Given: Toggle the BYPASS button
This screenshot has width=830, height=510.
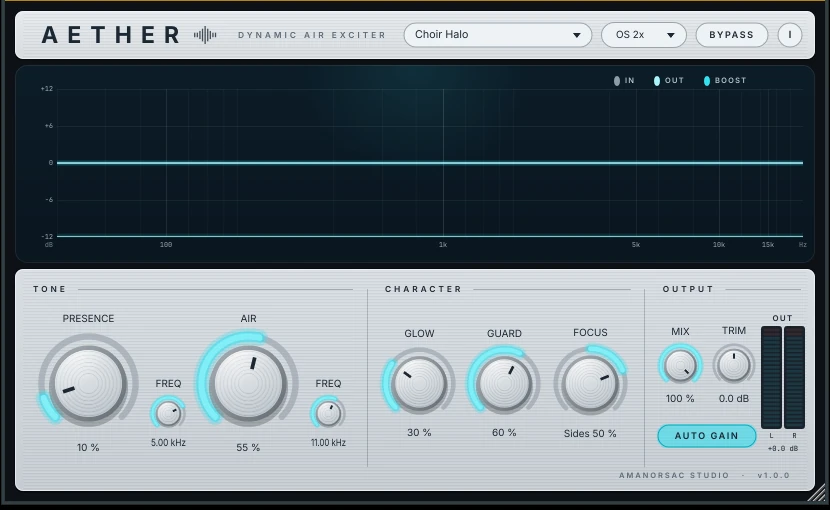Looking at the screenshot, I should tap(732, 35).
